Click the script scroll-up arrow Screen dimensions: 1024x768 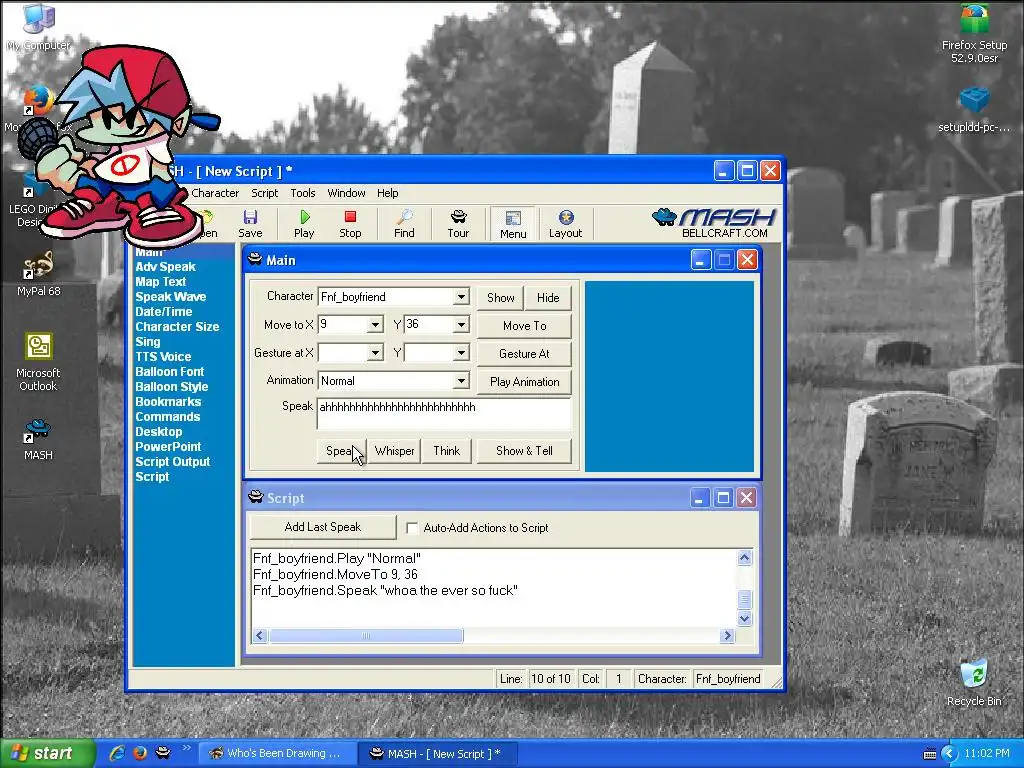744,558
